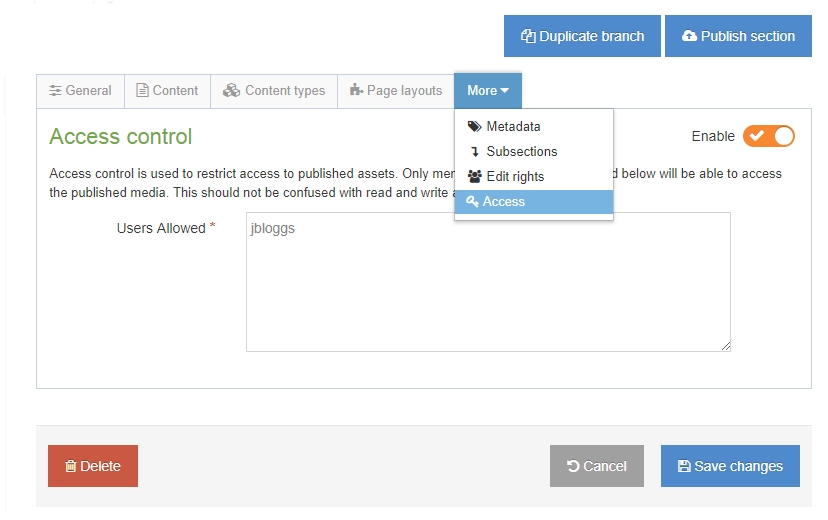Click the cubes icon on Content types tab
Viewport: 828px width, 520px height.
[x=231, y=91]
